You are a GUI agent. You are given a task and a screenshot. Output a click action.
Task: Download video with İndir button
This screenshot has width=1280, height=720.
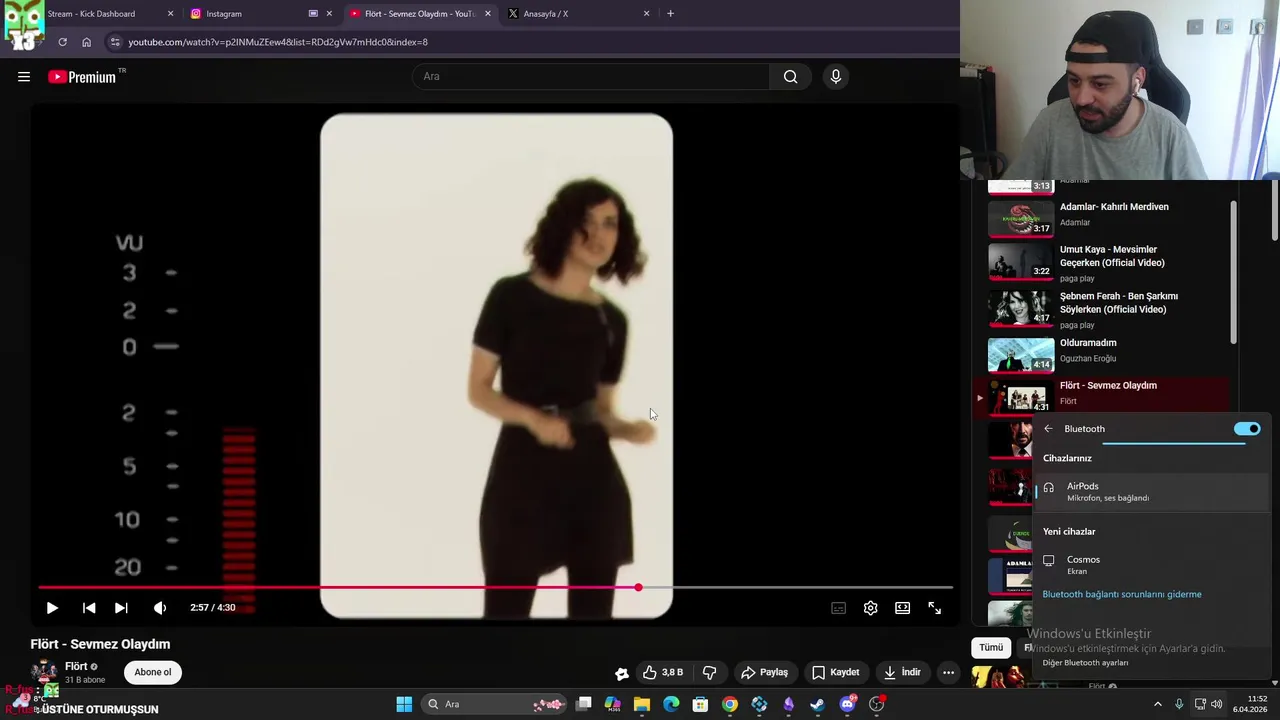tap(901, 672)
